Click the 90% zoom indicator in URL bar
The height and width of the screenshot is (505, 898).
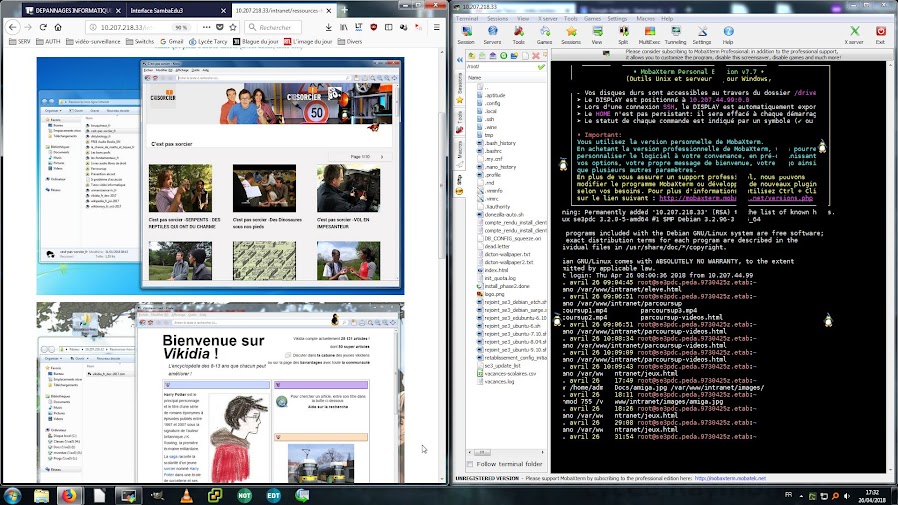click(182, 27)
